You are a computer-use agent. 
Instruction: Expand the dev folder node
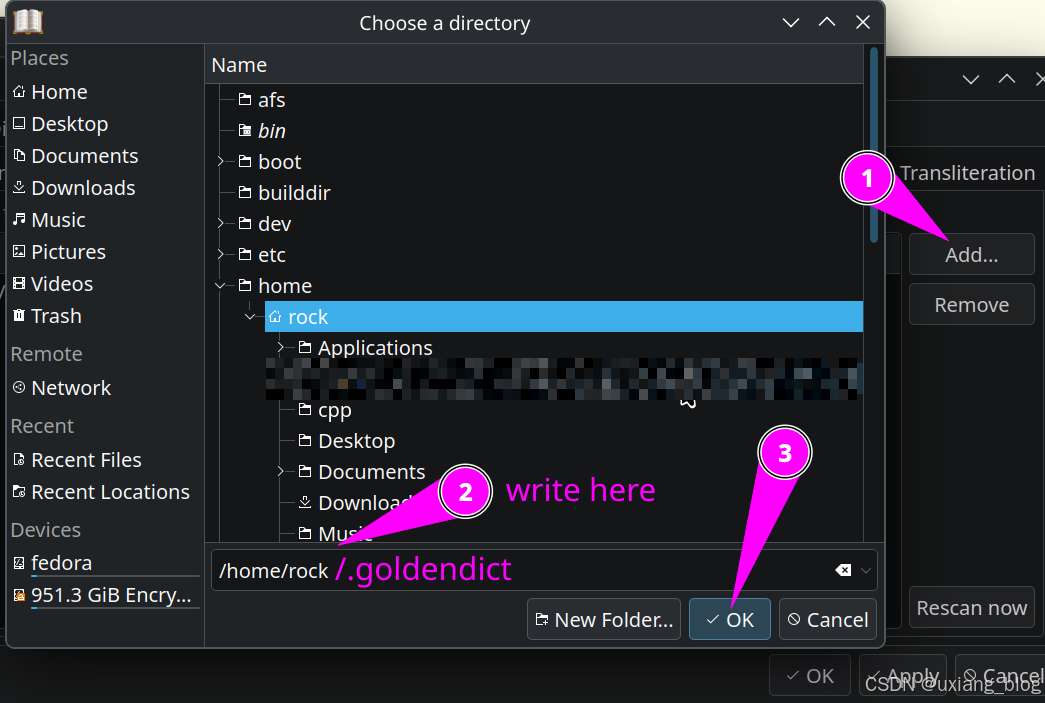click(221, 223)
